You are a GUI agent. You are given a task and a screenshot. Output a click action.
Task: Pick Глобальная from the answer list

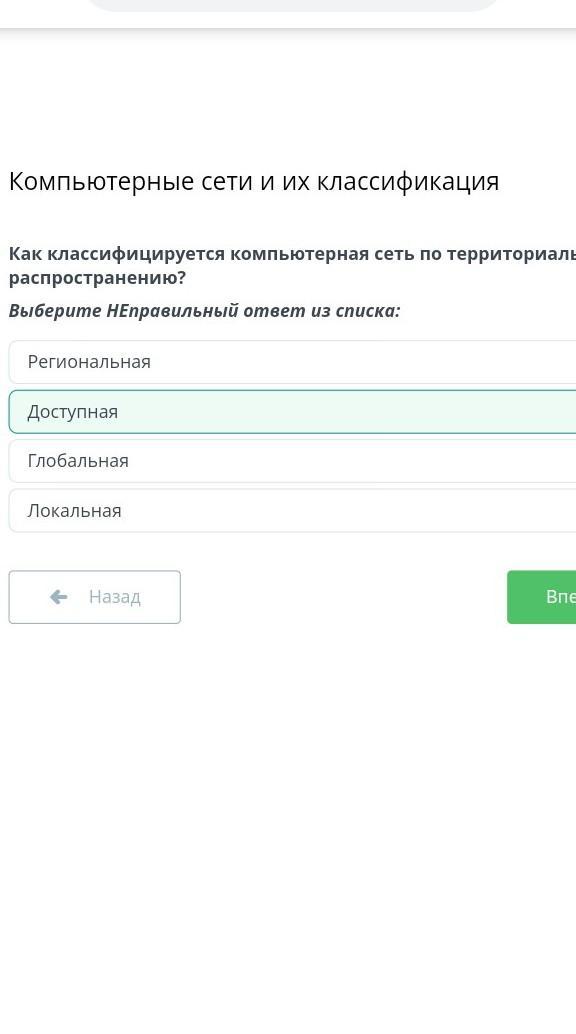pyautogui.click(x=292, y=461)
